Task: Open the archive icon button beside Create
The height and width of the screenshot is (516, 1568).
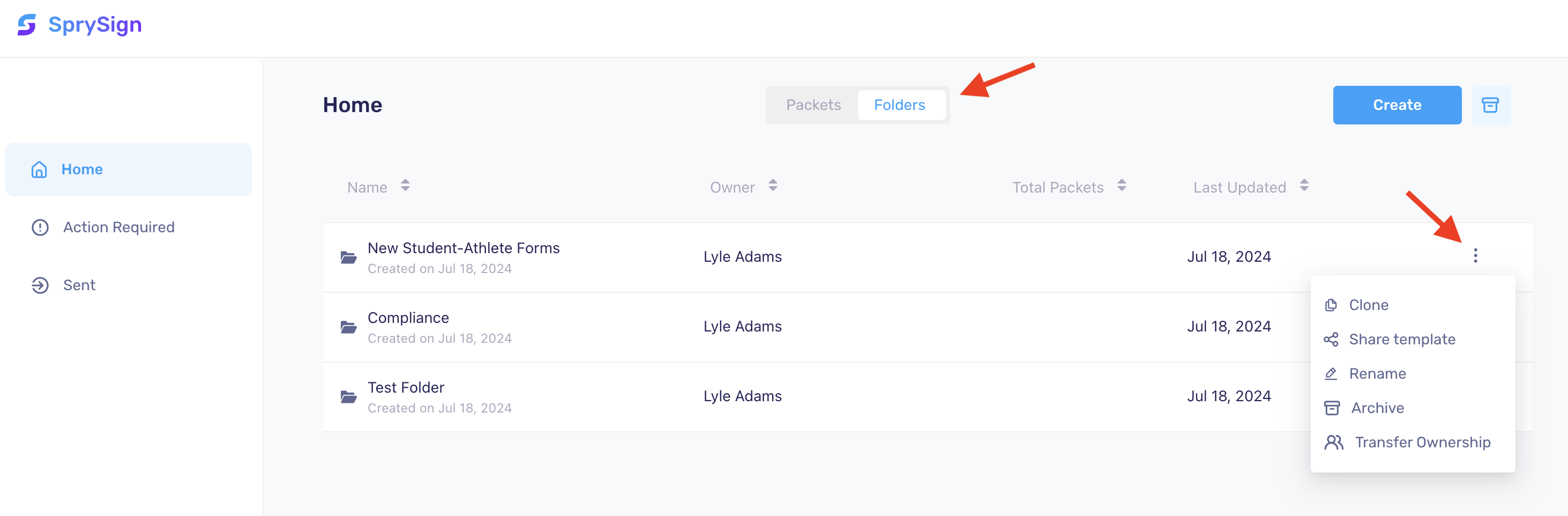Action: (x=1490, y=105)
